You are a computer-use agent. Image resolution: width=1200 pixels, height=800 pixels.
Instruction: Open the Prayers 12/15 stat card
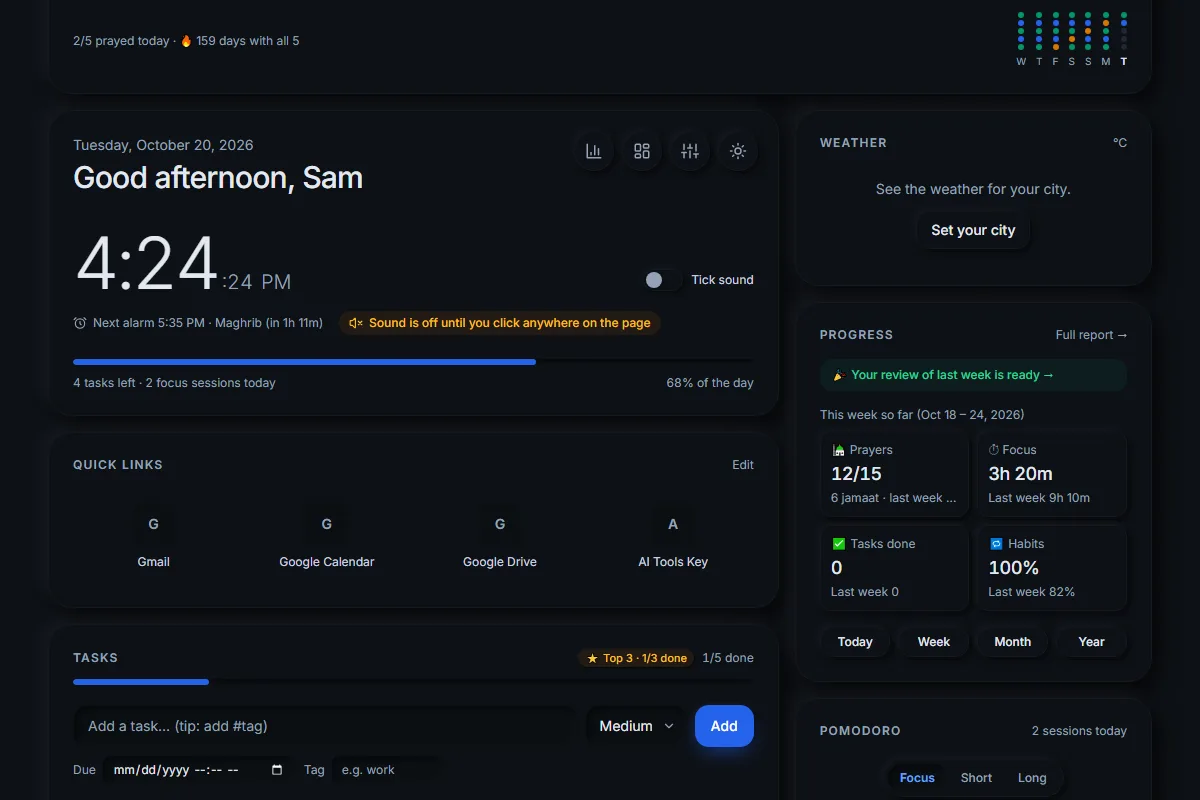pos(895,474)
